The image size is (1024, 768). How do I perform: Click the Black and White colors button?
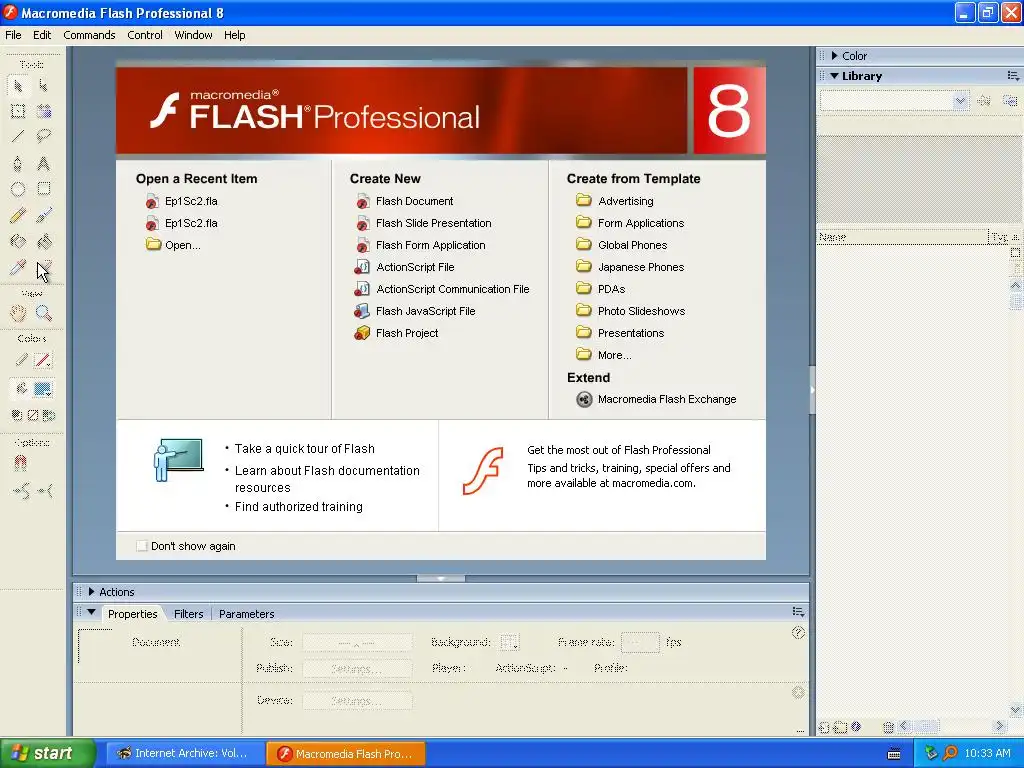(17, 415)
